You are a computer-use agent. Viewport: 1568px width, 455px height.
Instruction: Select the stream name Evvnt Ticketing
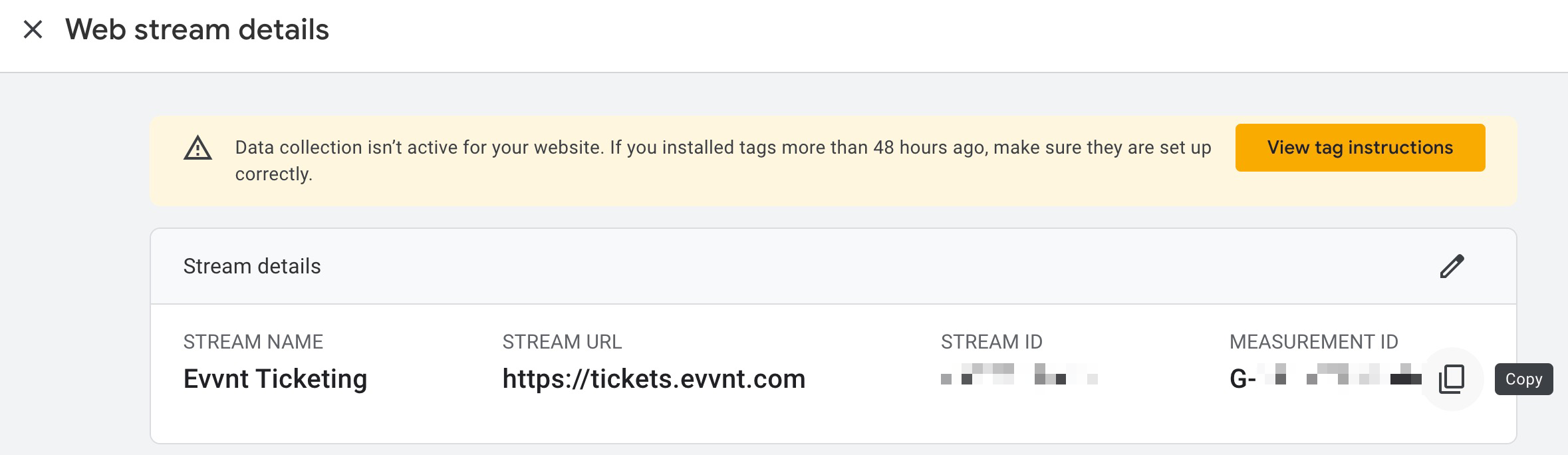[x=275, y=379]
